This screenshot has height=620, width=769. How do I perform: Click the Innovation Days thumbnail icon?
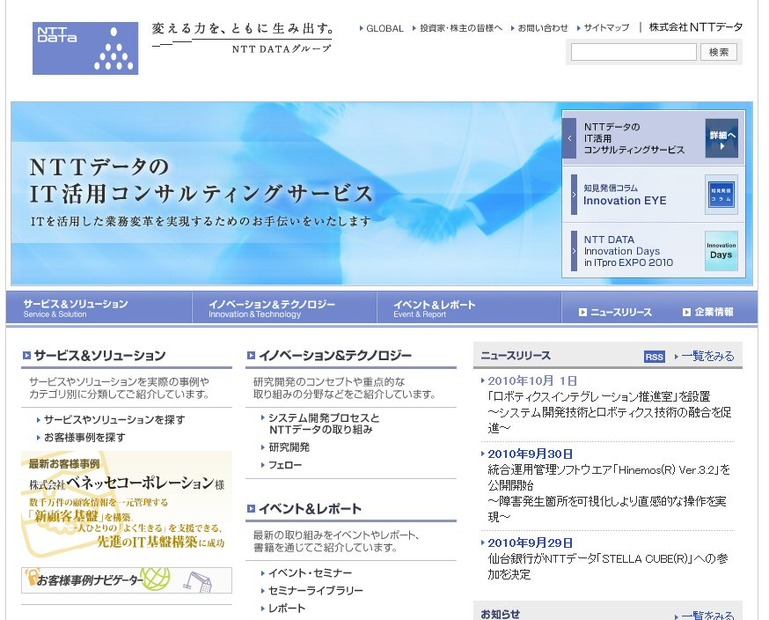pyautogui.click(x=721, y=251)
